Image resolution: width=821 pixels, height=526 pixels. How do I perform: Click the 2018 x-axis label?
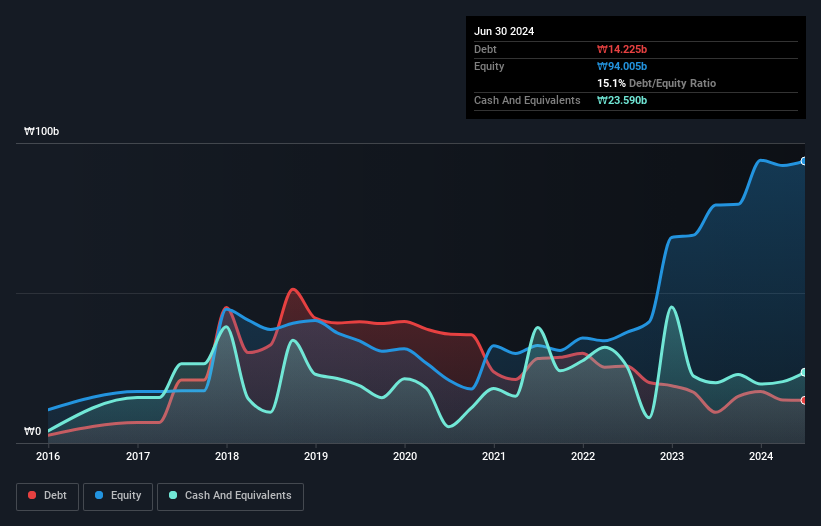pyautogui.click(x=227, y=456)
